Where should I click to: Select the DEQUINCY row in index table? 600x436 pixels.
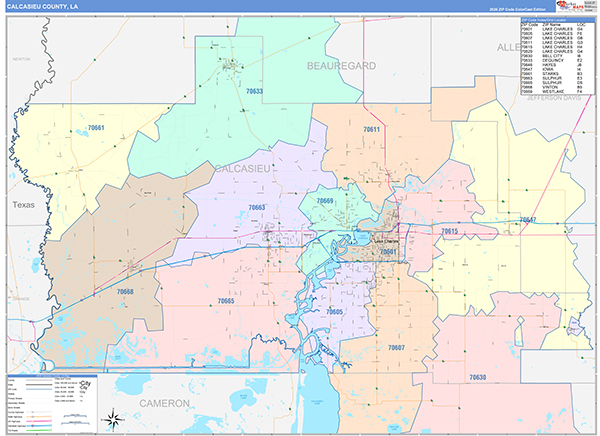tap(558, 60)
